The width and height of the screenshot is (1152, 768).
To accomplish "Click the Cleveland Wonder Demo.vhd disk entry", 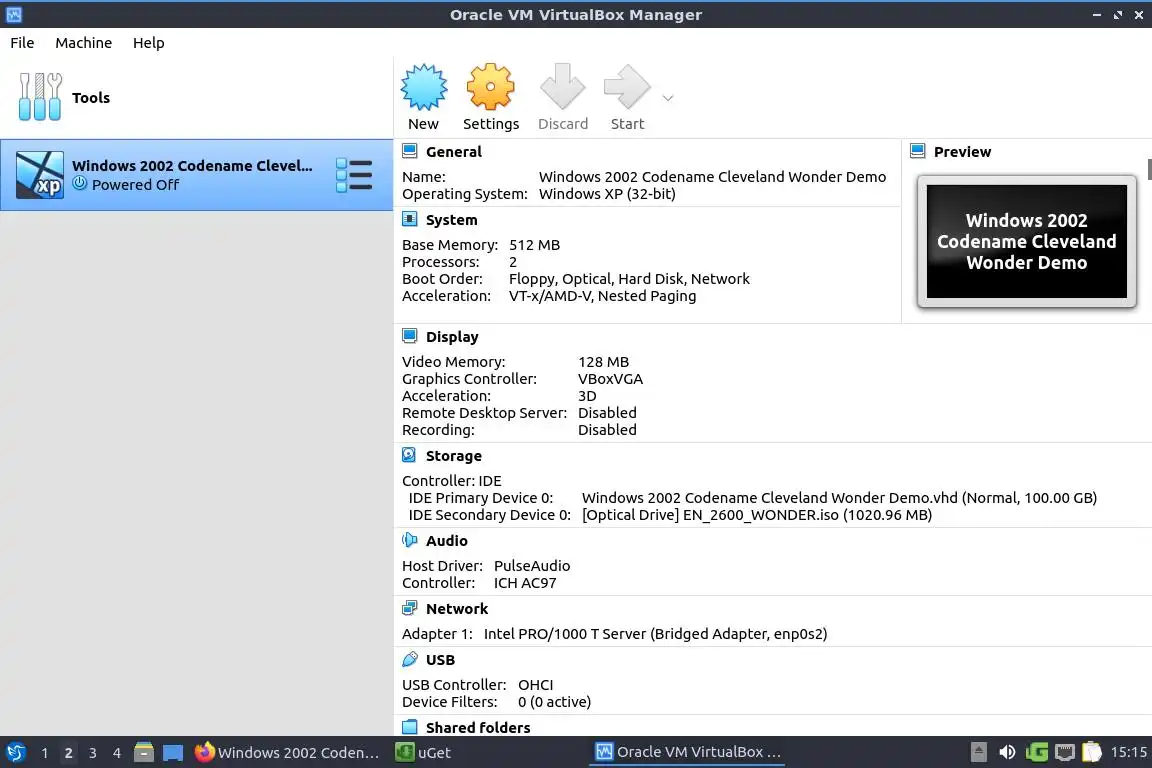I will click(839, 498).
